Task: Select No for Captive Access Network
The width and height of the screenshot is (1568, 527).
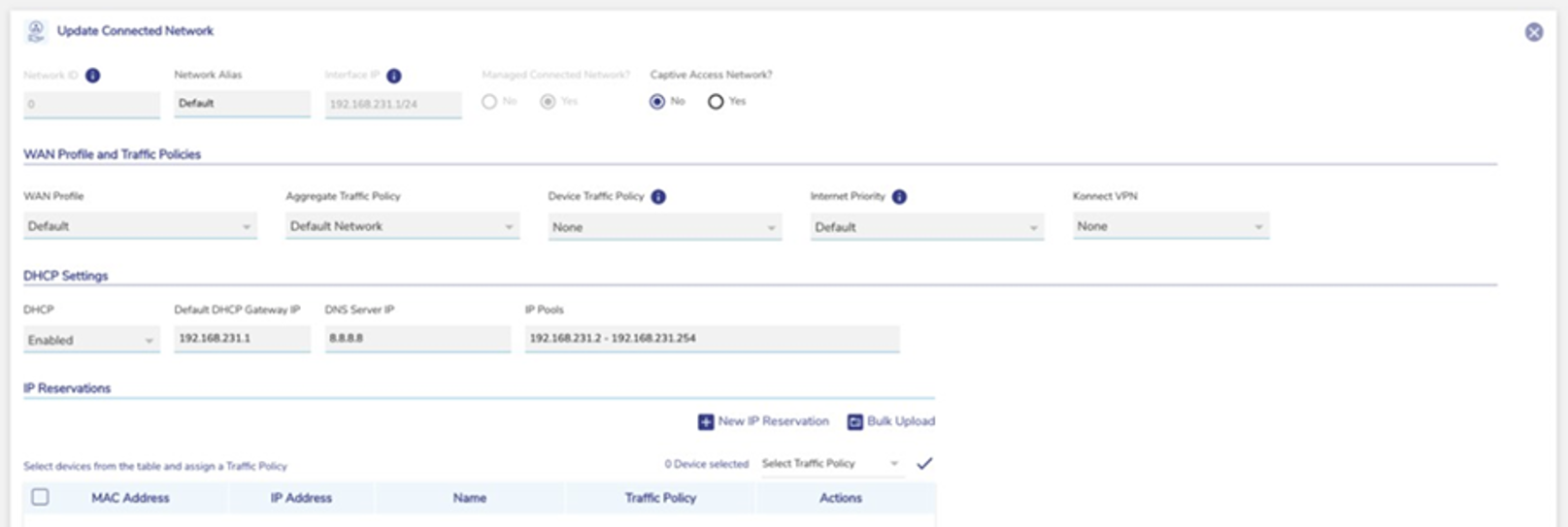Action: (x=657, y=102)
